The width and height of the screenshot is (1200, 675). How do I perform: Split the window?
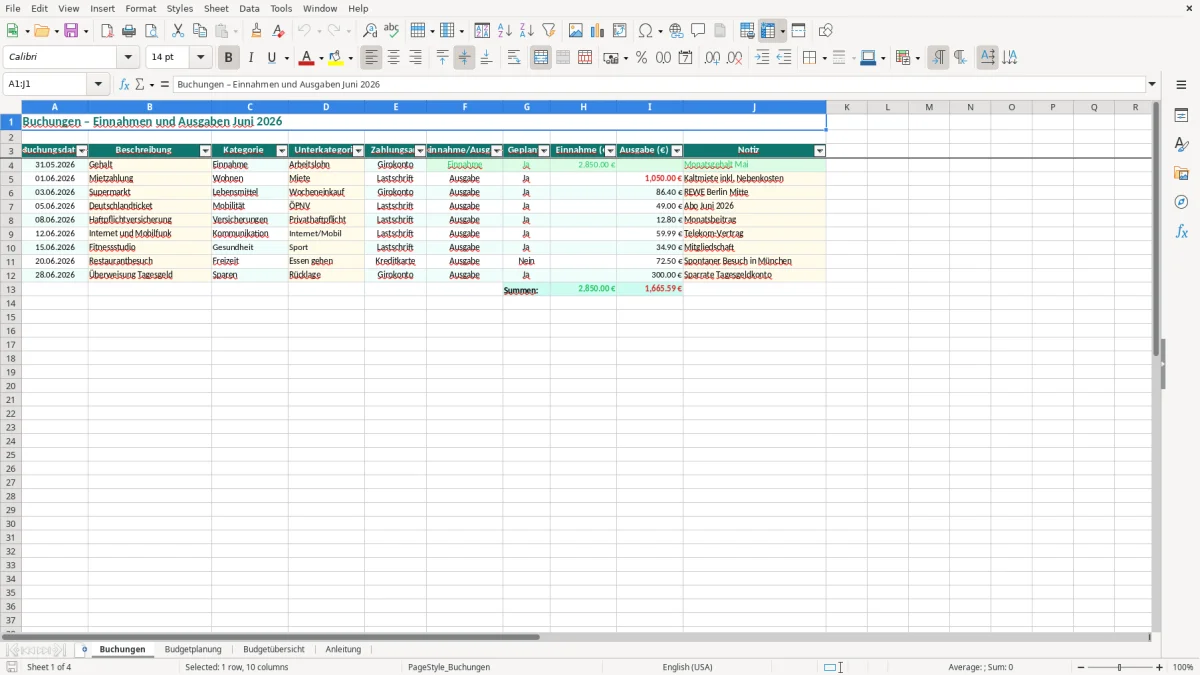(x=798, y=31)
